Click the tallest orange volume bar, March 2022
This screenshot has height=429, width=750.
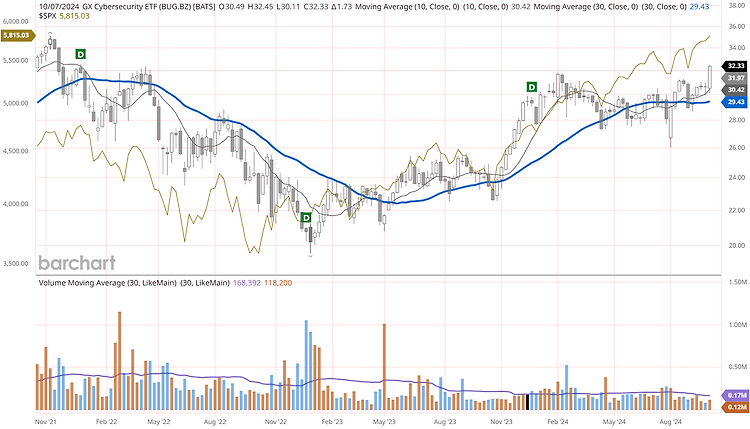pyautogui.click(x=119, y=361)
